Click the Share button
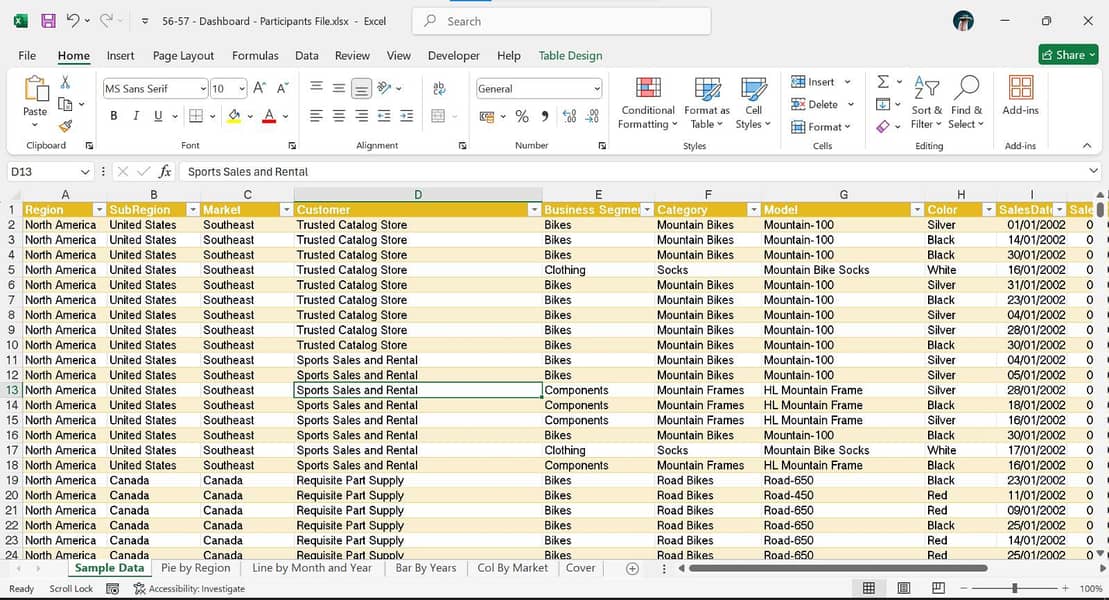 (x=1068, y=54)
